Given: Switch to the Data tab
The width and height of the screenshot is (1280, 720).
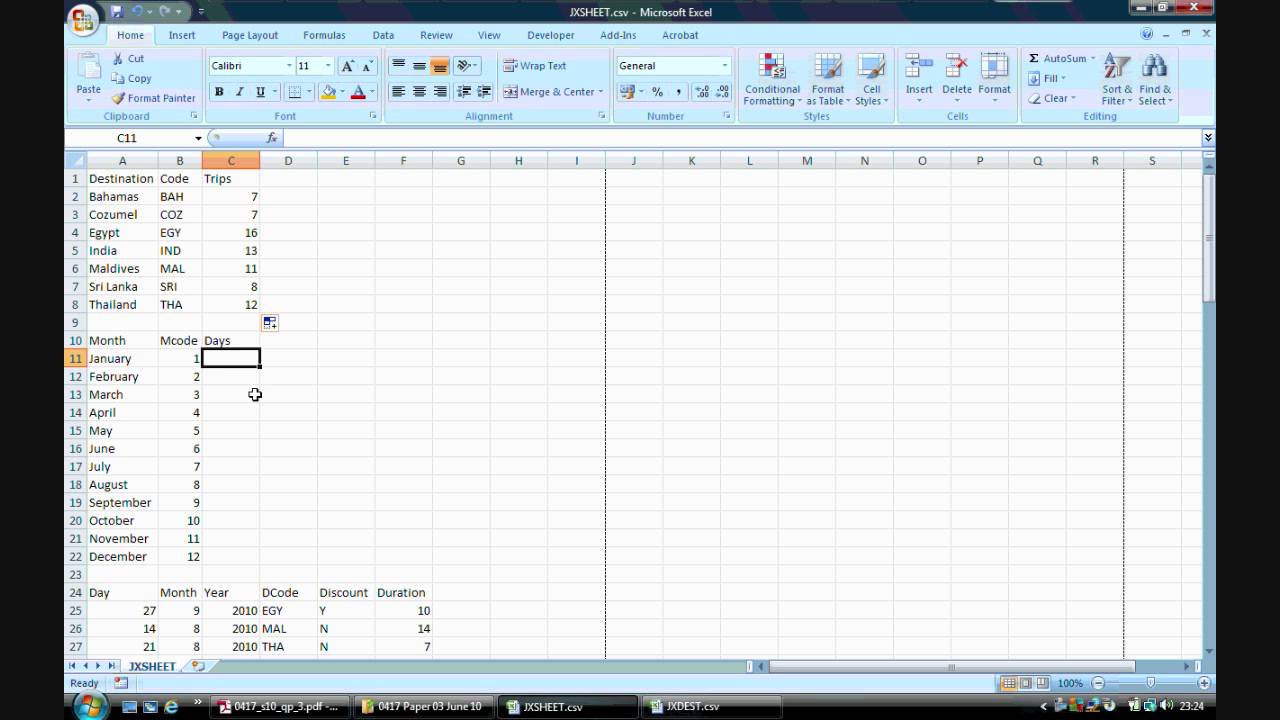Looking at the screenshot, I should pos(383,35).
